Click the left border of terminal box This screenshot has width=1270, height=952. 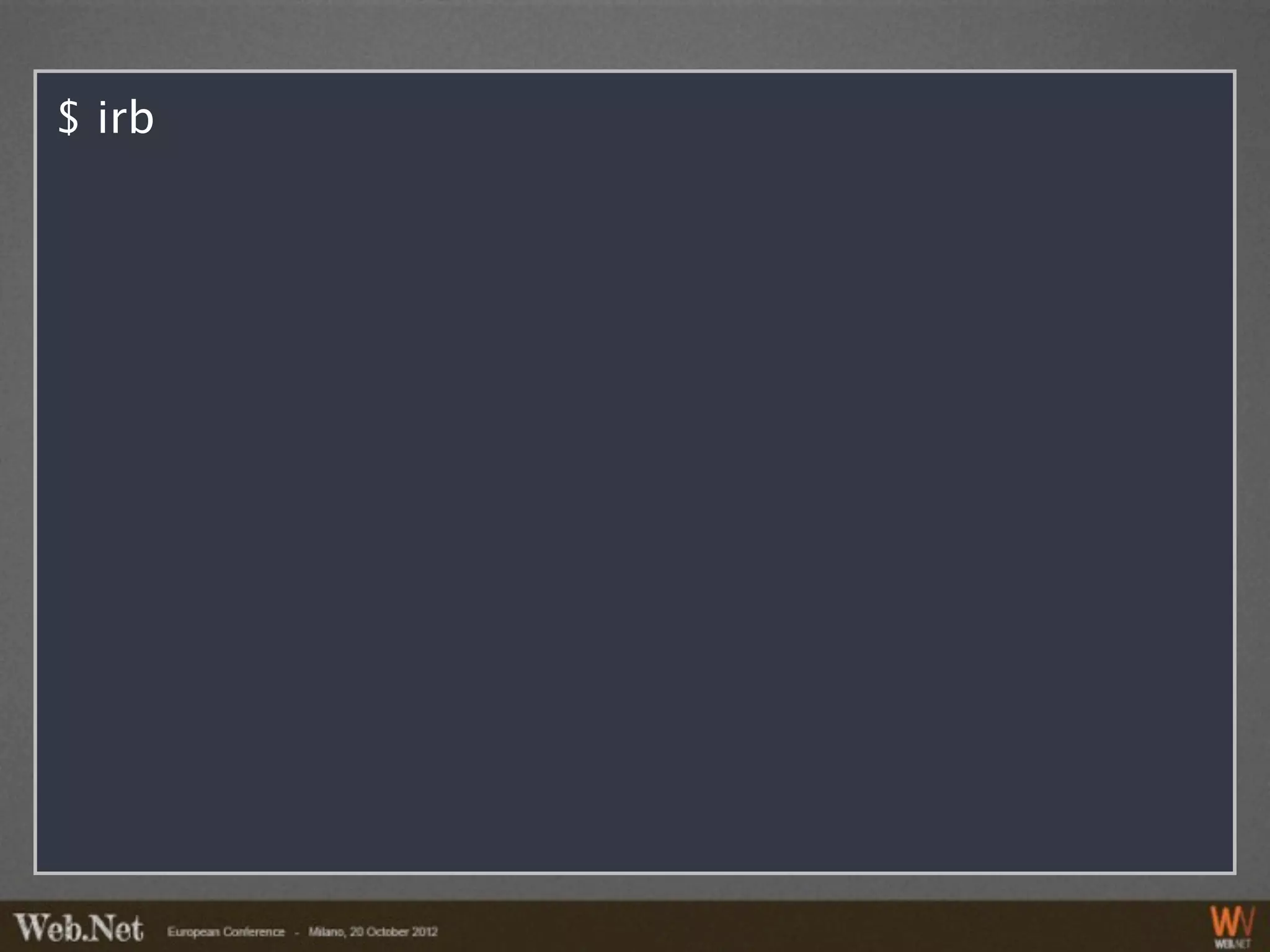pyautogui.click(x=35, y=472)
